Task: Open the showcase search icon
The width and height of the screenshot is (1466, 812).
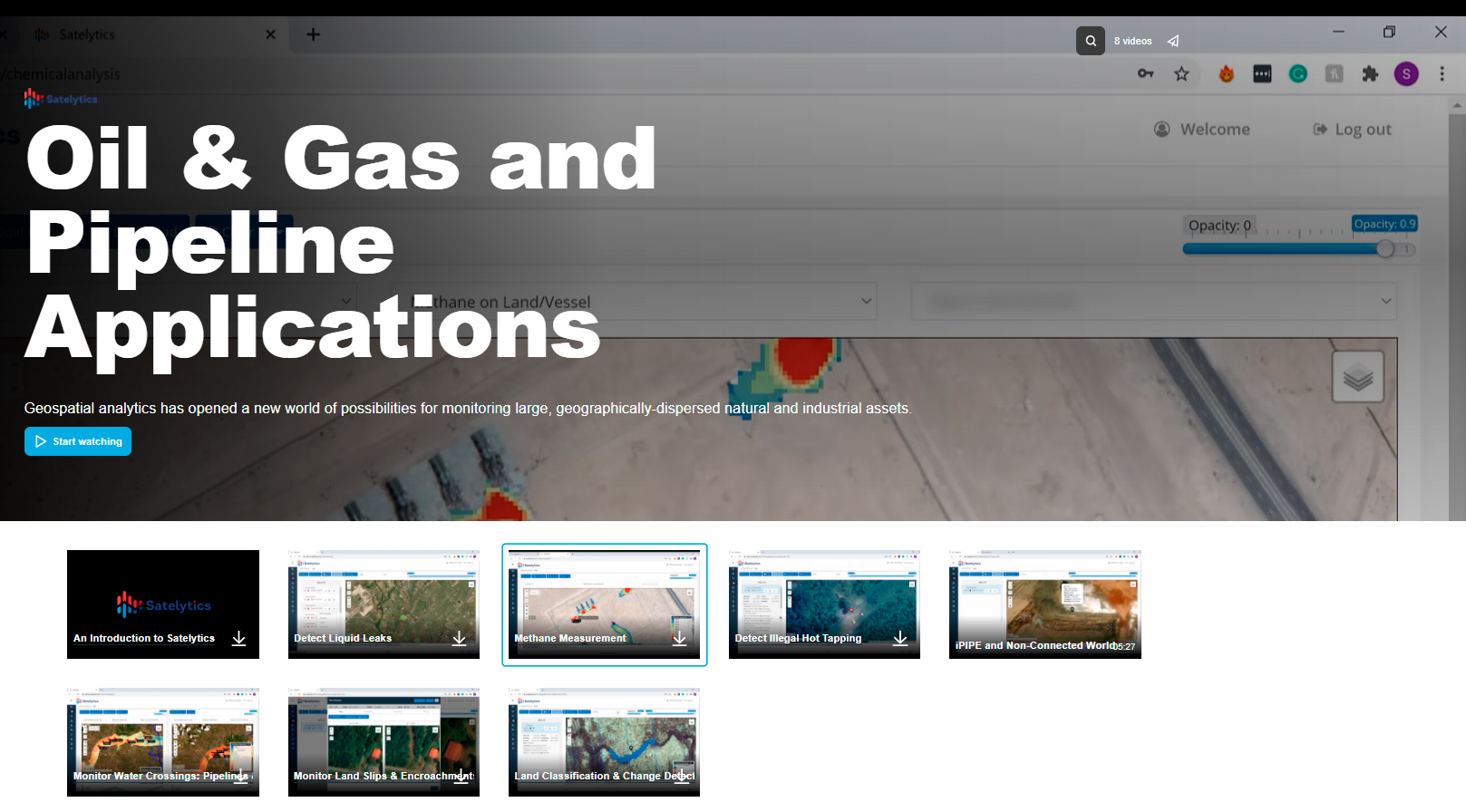Action: [x=1091, y=41]
